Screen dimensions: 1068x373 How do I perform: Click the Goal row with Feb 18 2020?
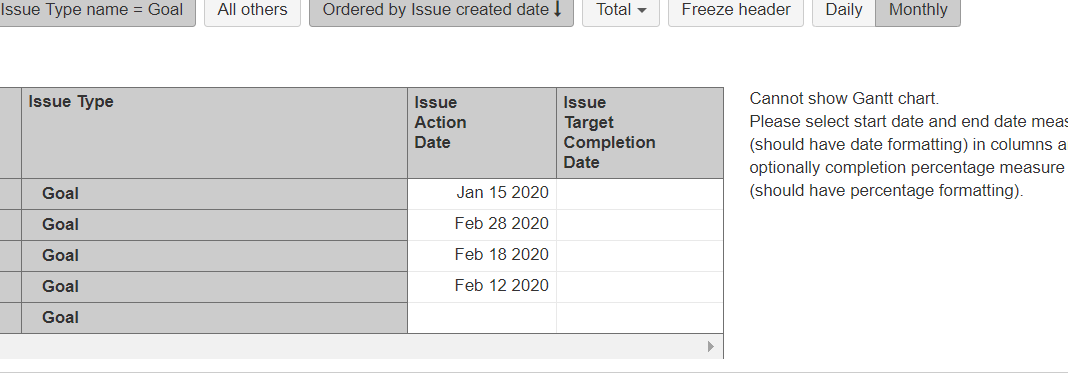point(215,256)
